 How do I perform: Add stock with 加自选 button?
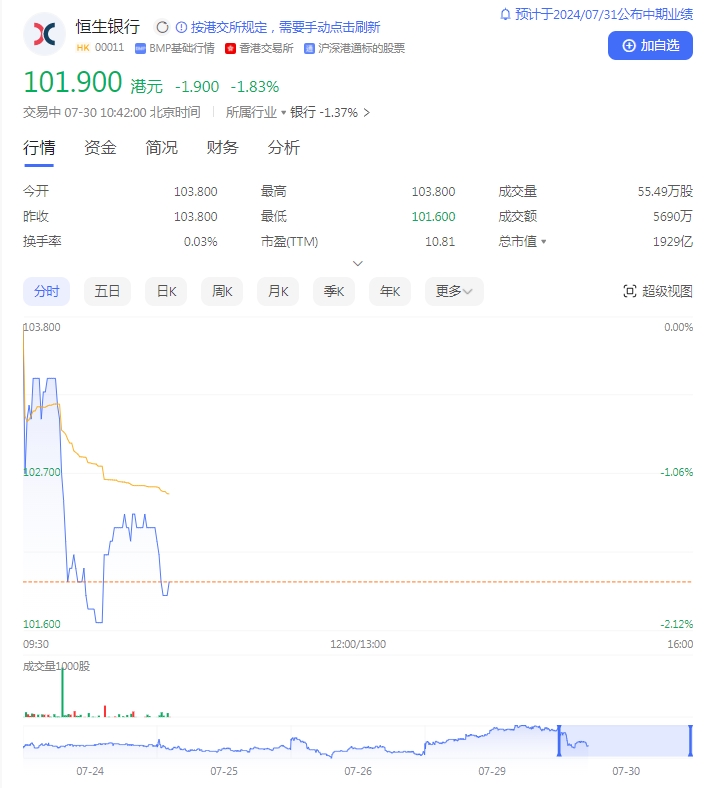pyautogui.click(x=650, y=46)
